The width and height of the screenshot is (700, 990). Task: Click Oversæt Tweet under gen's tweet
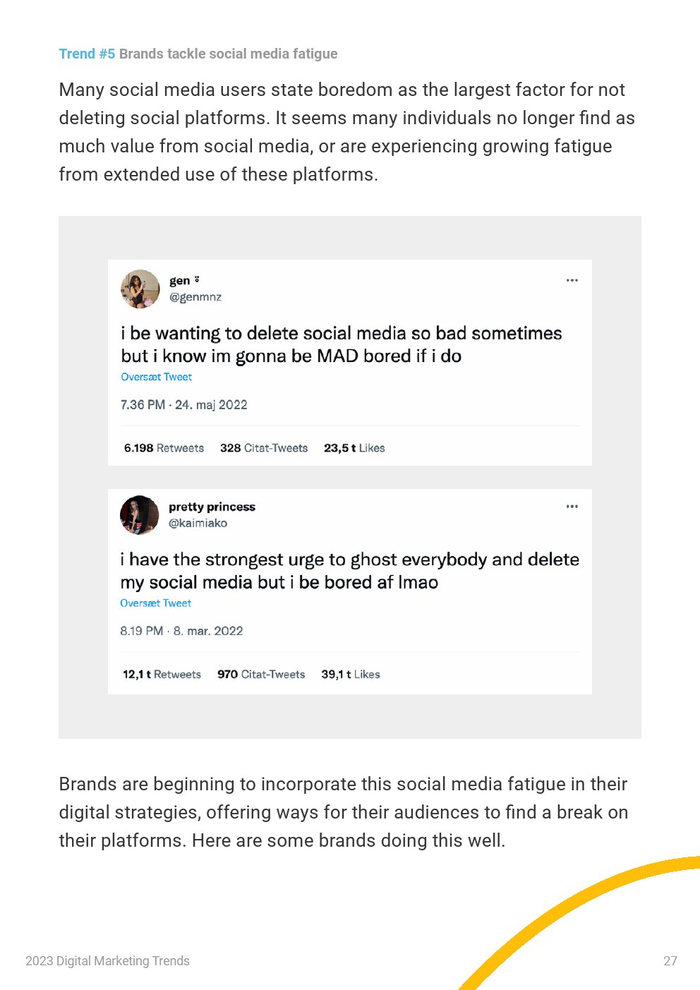coord(156,377)
